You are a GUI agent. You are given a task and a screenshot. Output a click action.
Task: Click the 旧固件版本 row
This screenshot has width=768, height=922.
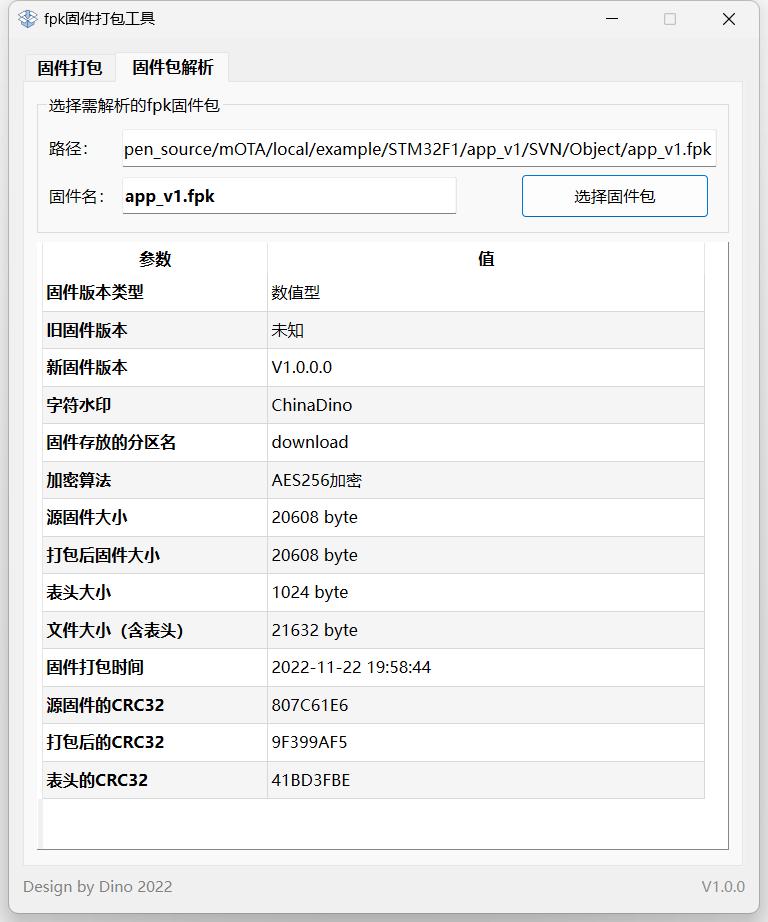[x=373, y=330]
